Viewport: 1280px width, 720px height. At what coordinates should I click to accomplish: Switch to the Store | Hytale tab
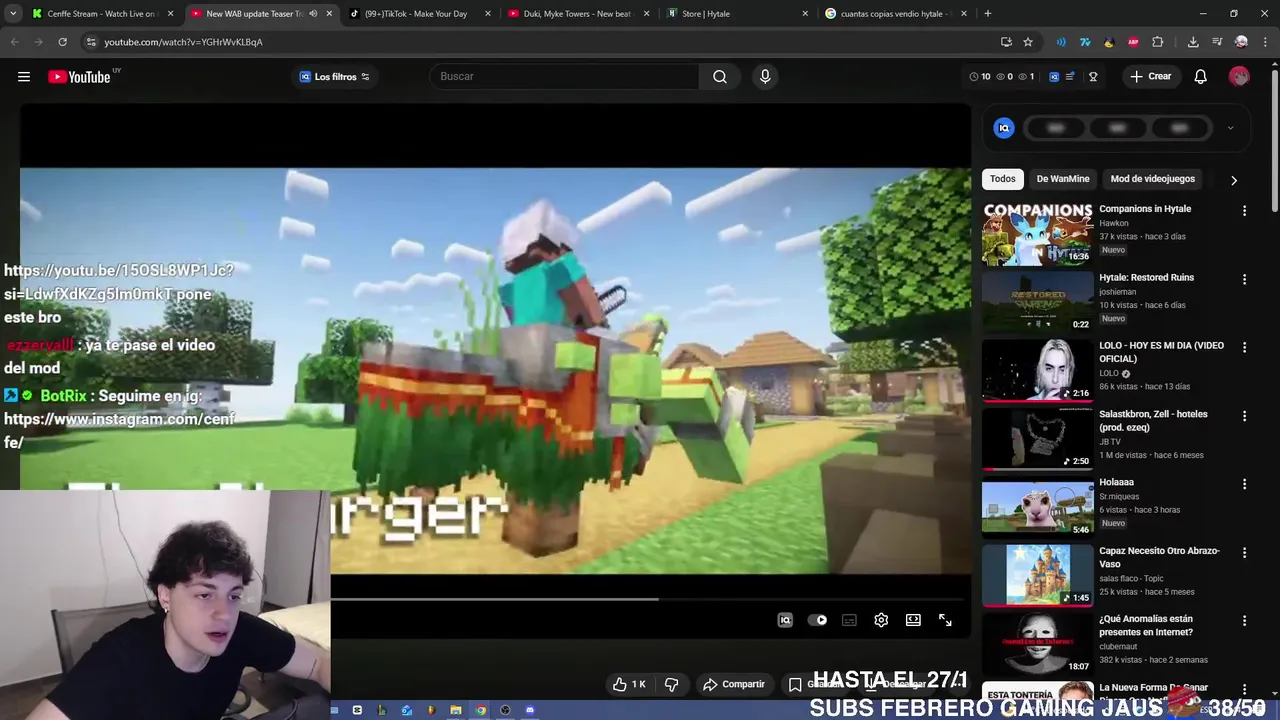point(737,14)
